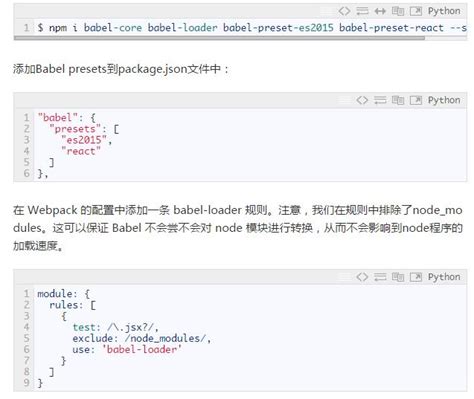Screen dimensions: 474x399
Task: Click "babel-loader" in the npm command
Action: [x=183, y=28]
